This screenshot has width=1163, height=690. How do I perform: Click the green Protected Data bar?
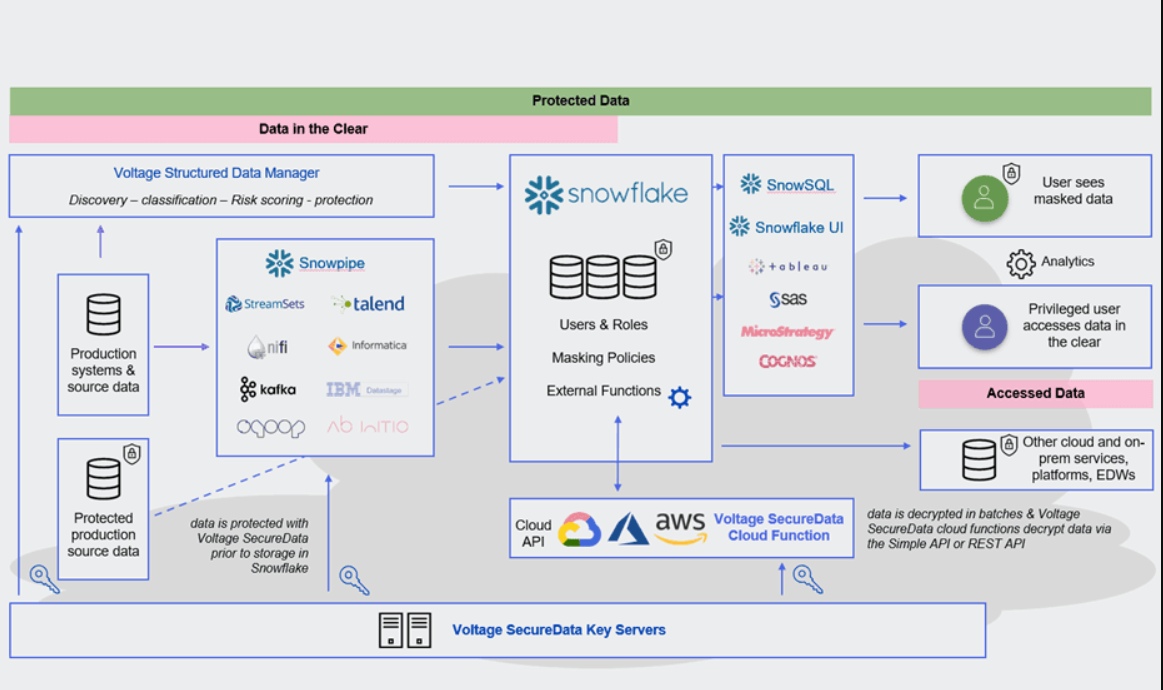[x=580, y=101]
